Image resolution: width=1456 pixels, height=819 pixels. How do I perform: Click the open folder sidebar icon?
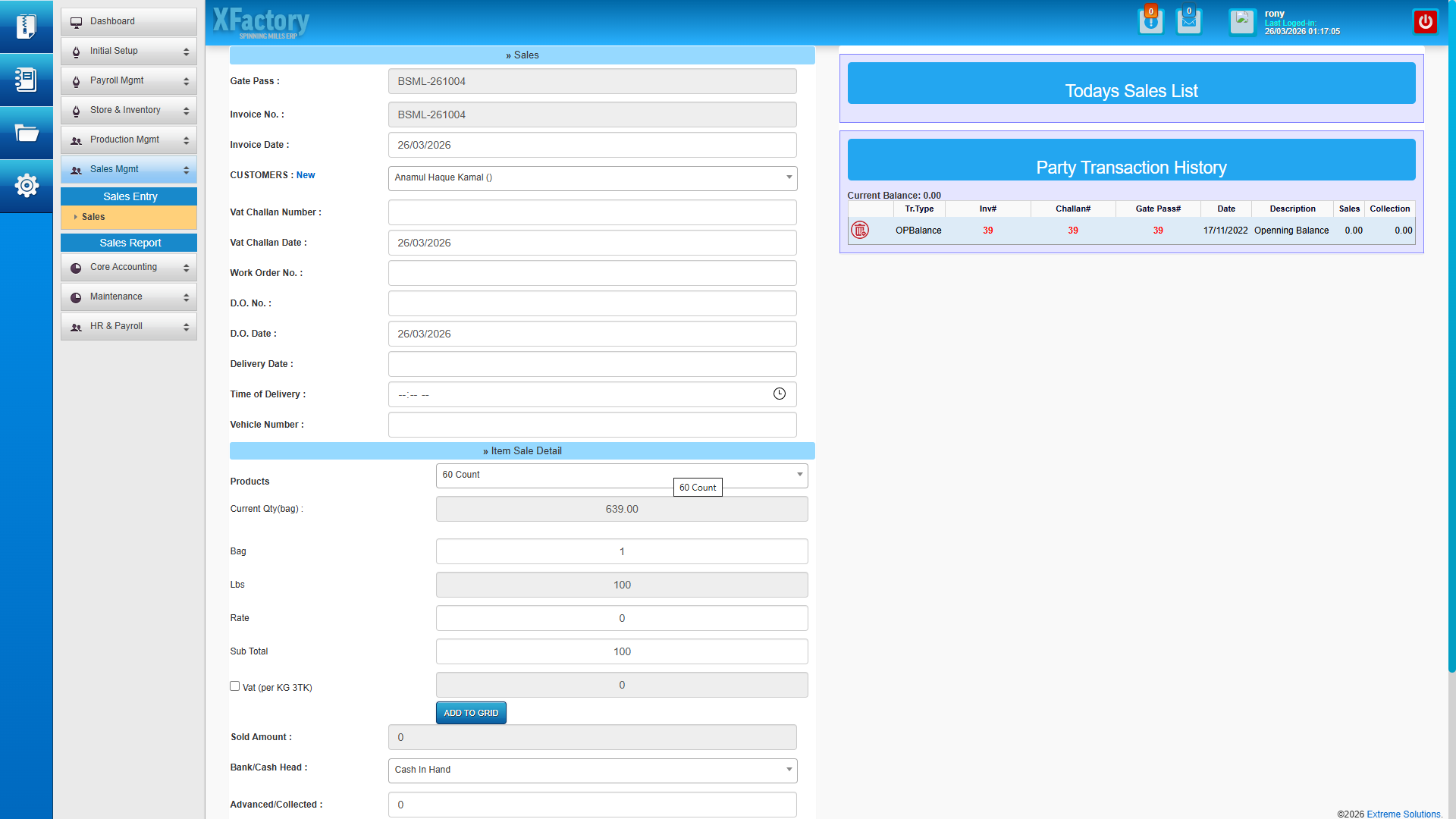(x=27, y=133)
